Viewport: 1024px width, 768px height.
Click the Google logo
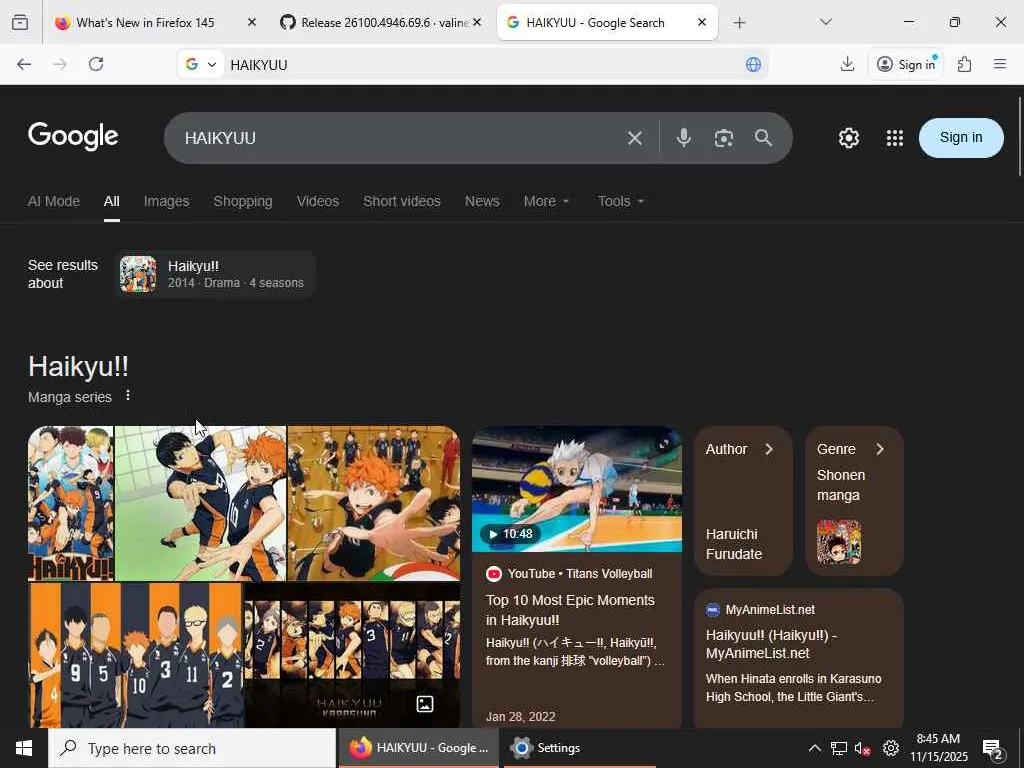[73, 136]
